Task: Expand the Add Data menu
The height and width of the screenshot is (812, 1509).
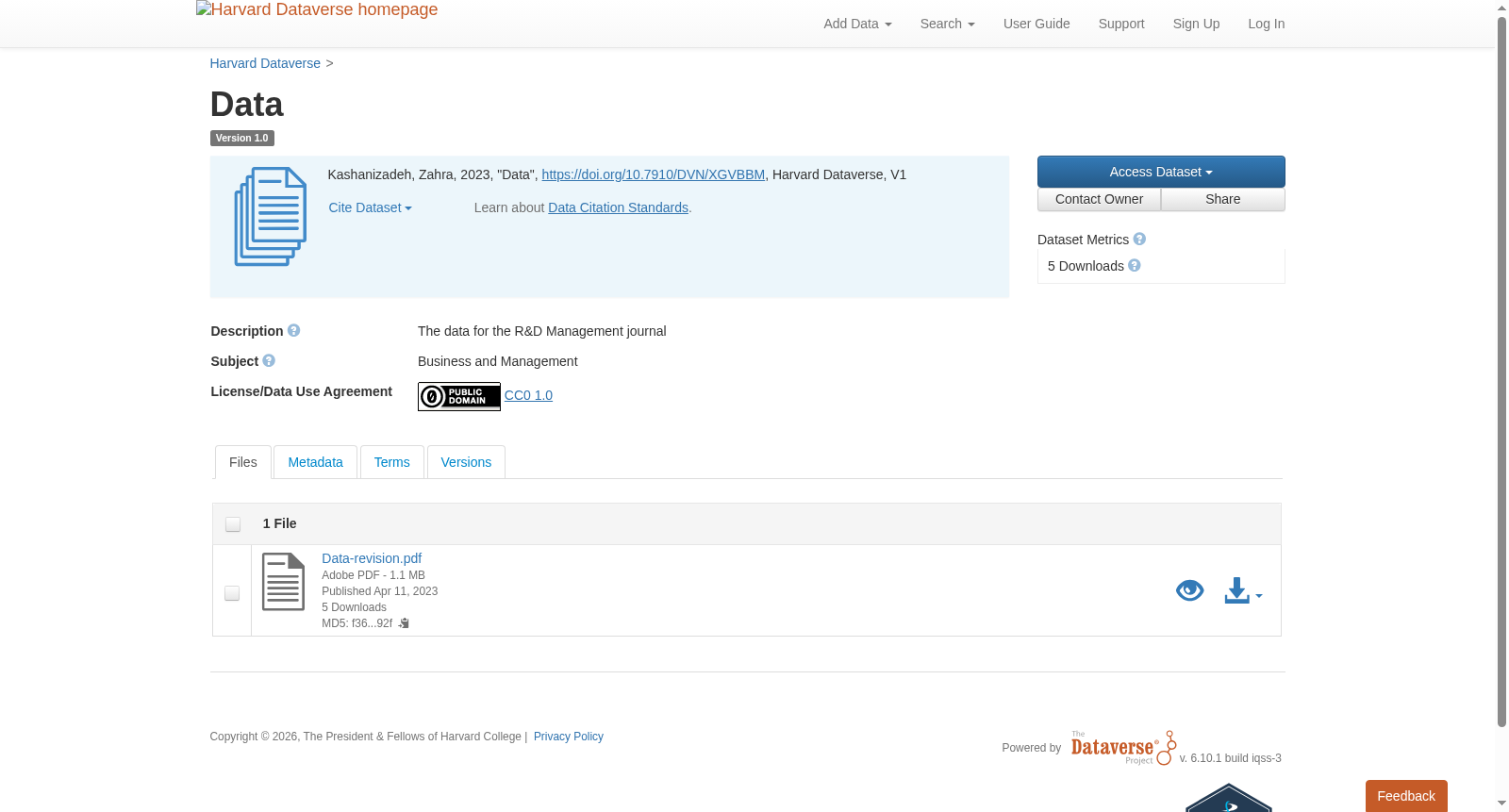Action: (857, 24)
